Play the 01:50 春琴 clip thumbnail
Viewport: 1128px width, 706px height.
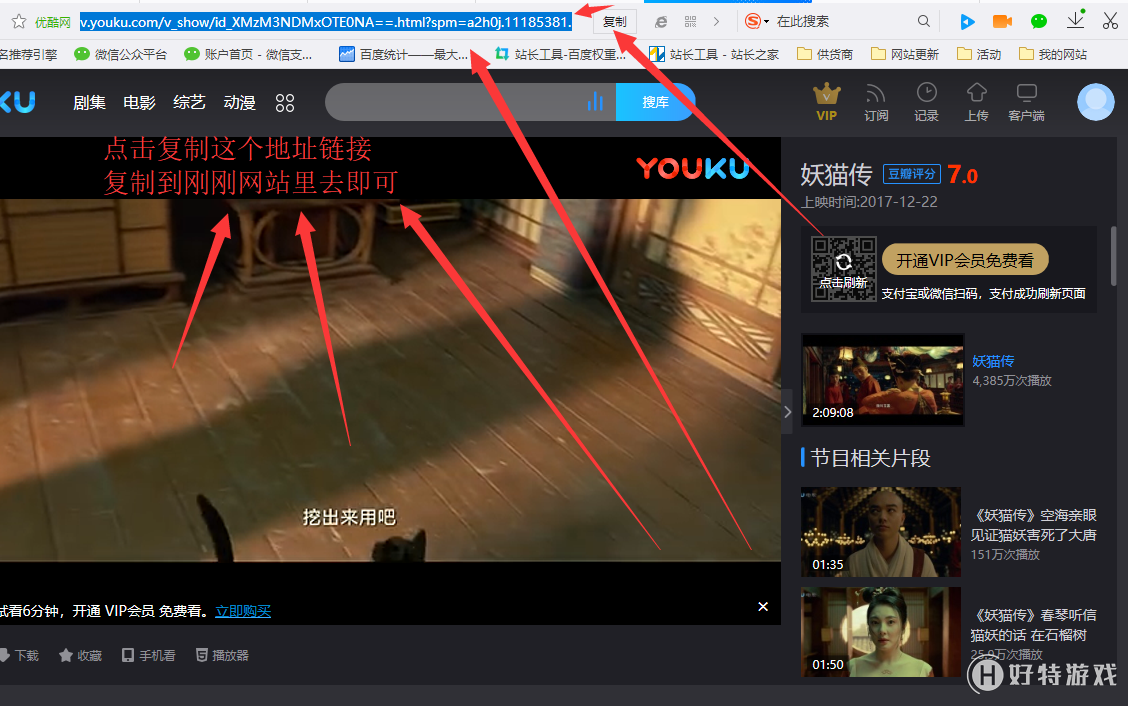point(881,632)
